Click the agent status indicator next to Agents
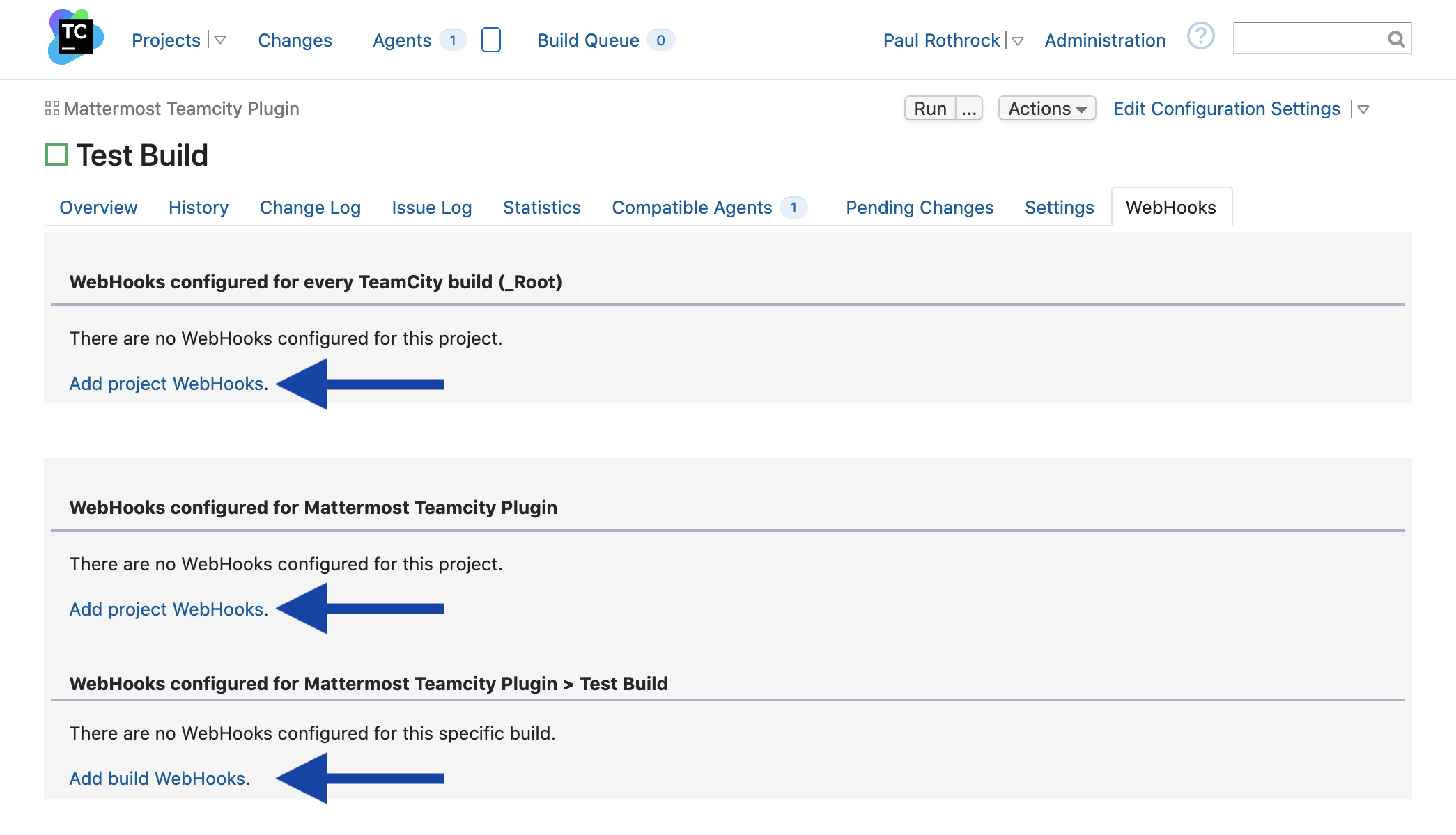 491,40
